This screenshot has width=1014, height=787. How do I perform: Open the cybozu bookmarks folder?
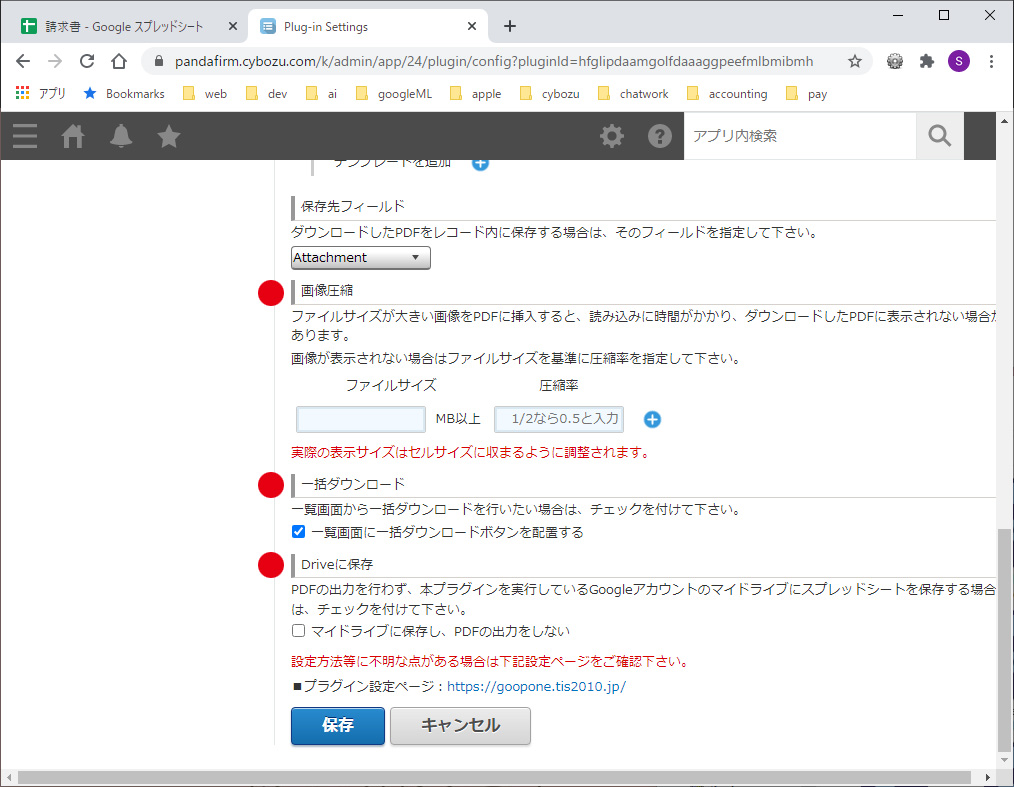click(x=550, y=94)
